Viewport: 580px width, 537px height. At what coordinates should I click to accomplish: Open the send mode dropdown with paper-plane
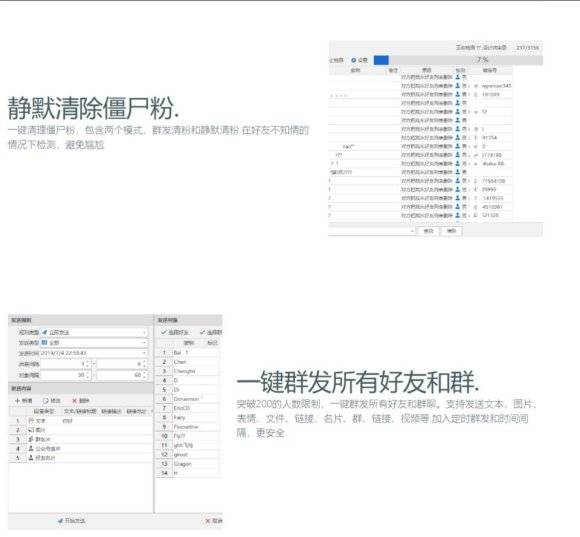(x=94, y=332)
